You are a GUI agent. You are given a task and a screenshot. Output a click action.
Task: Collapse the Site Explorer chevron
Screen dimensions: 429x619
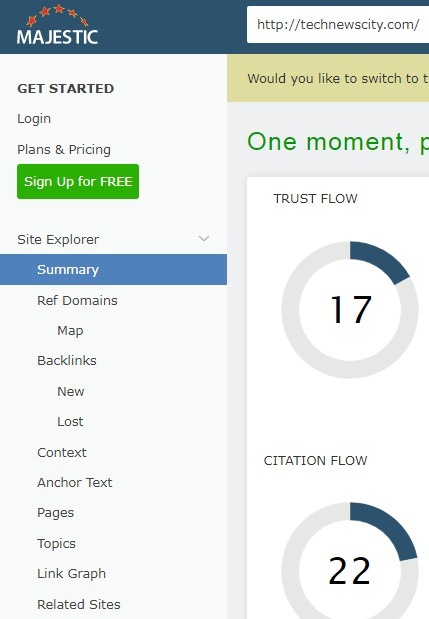[204, 238]
